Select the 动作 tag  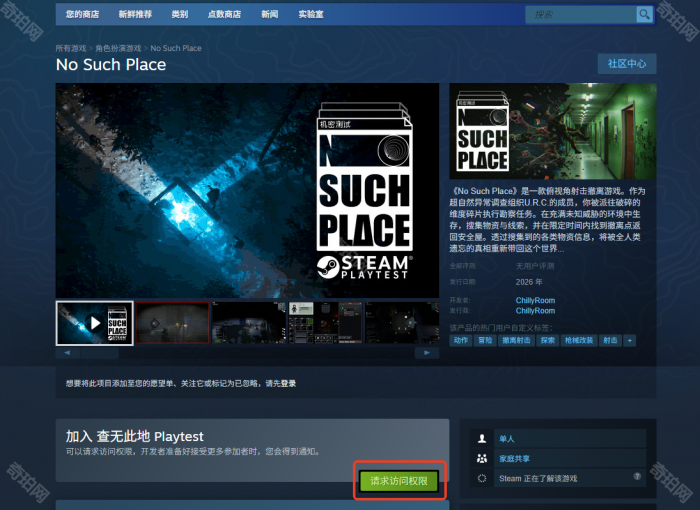tap(461, 340)
